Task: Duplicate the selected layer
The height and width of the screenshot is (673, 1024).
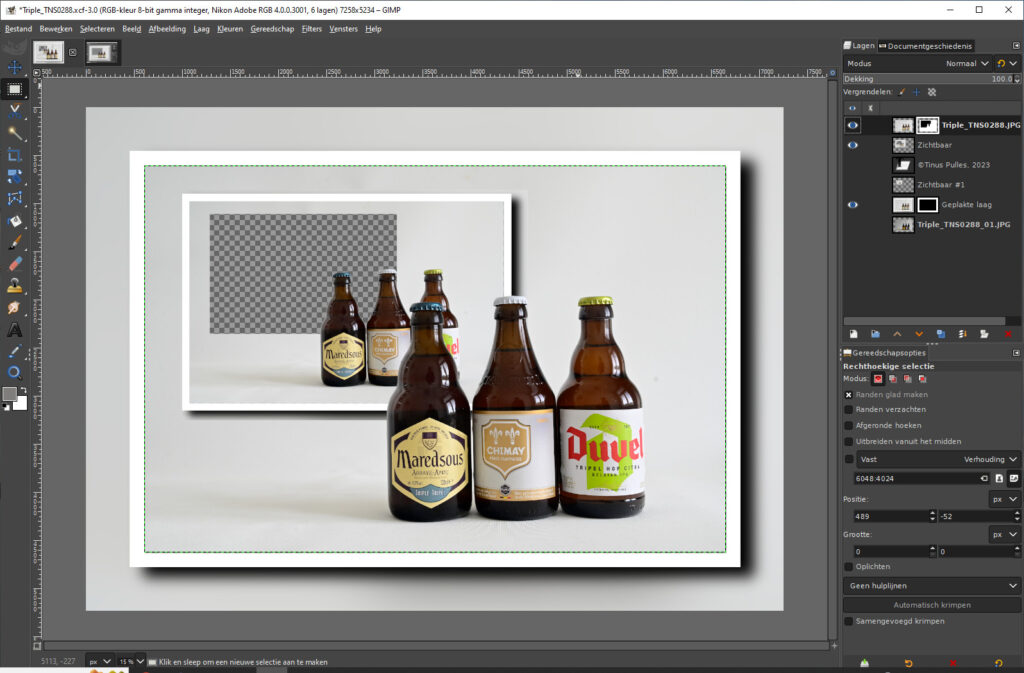Action: pos(941,334)
